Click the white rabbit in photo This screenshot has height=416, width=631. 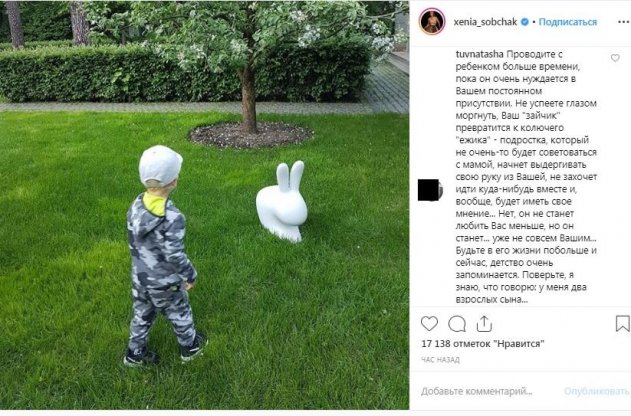[x=282, y=202]
